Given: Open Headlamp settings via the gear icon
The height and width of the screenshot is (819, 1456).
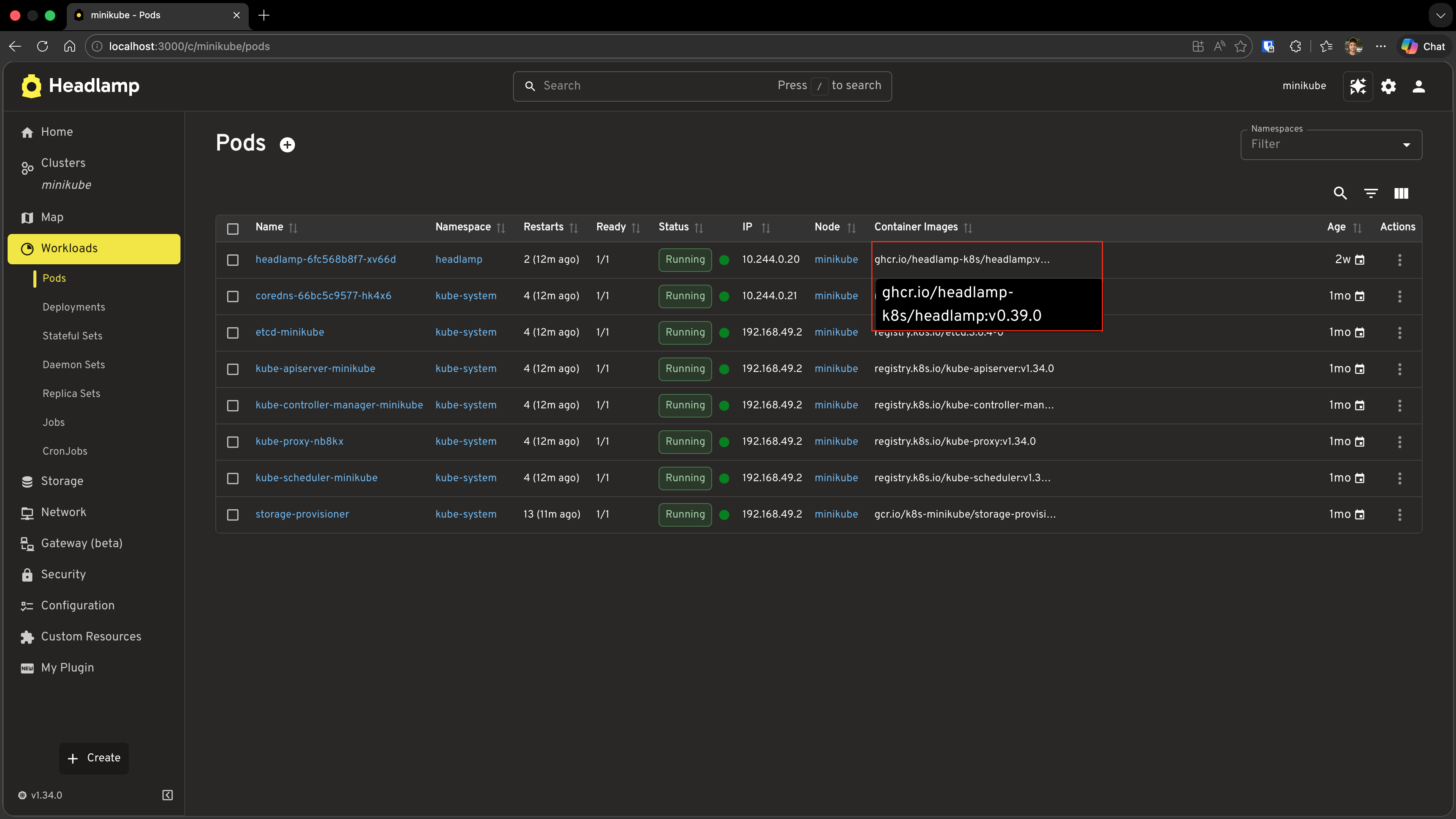Looking at the screenshot, I should [x=1389, y=86].
